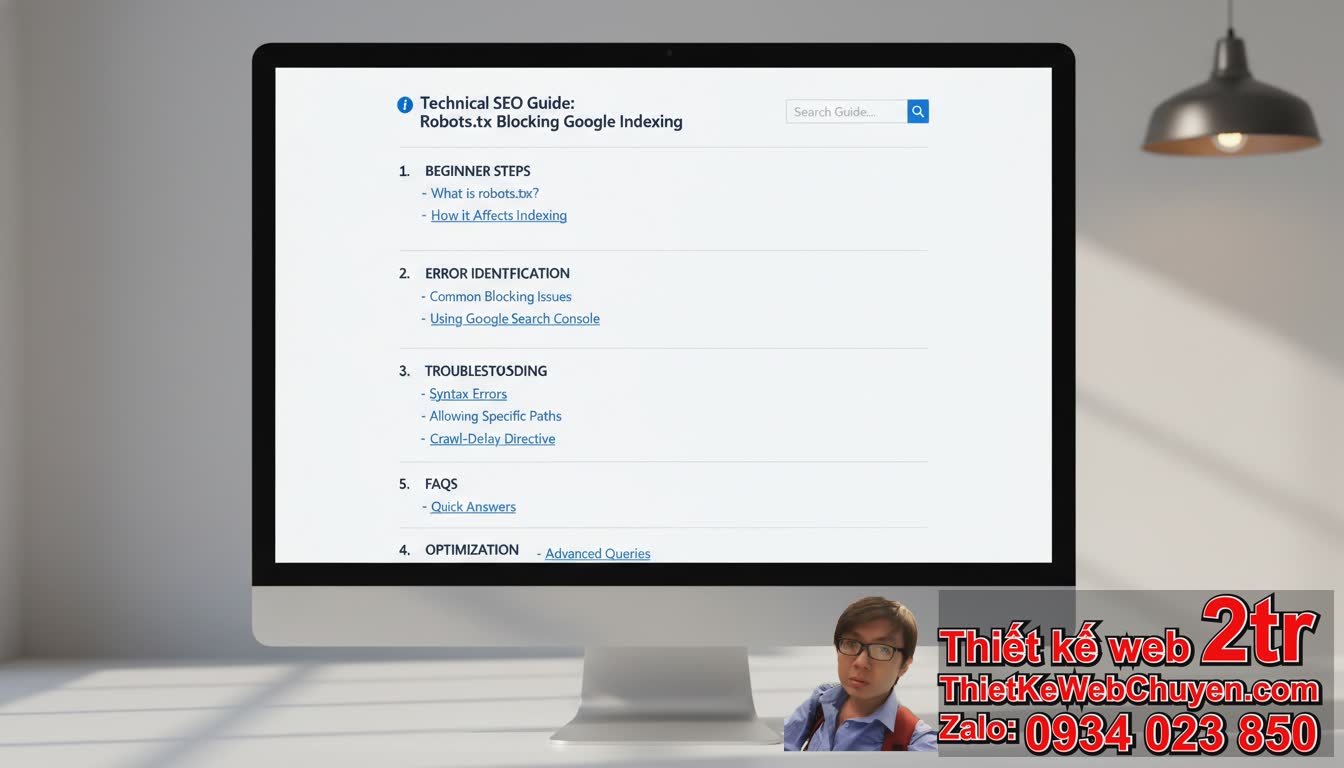Open the "Quick Answers" FAQ link

click(473, 507)
